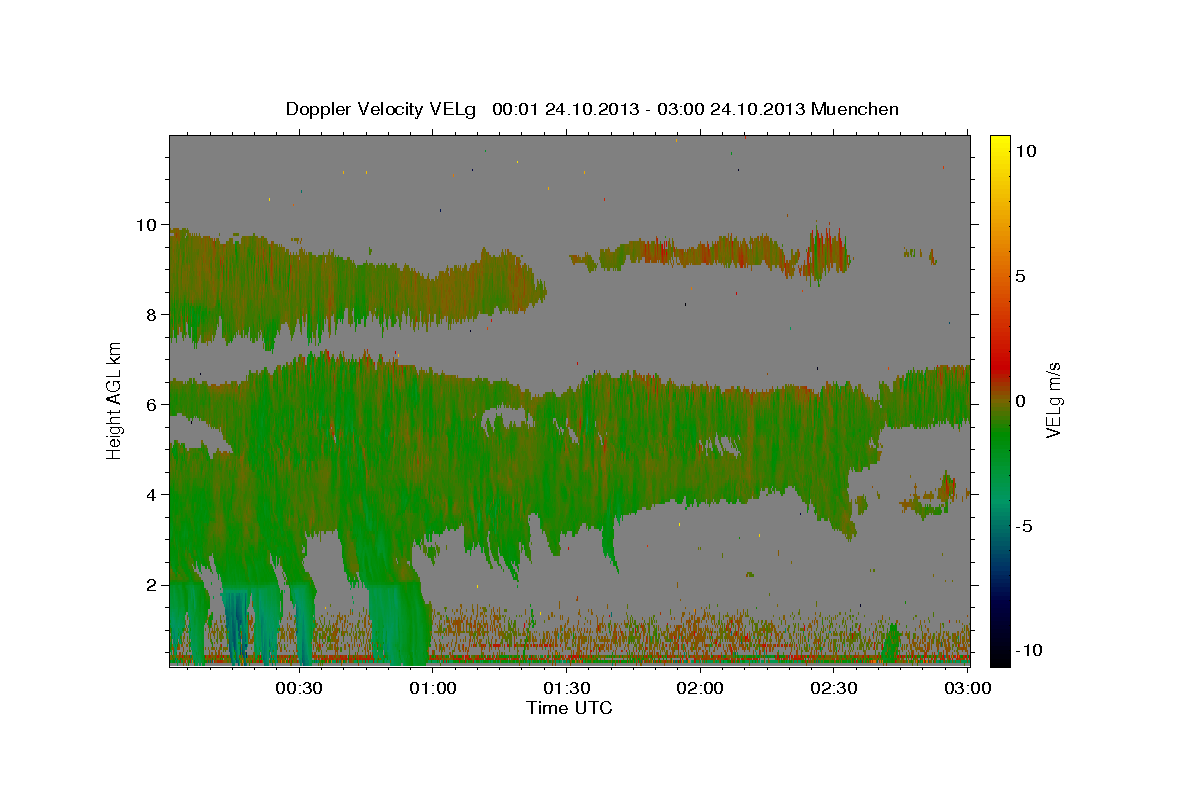Viewport: 1200px width, 800px height.
Task: Click the 02:30 time tick label
Action: tap(834, 688)
